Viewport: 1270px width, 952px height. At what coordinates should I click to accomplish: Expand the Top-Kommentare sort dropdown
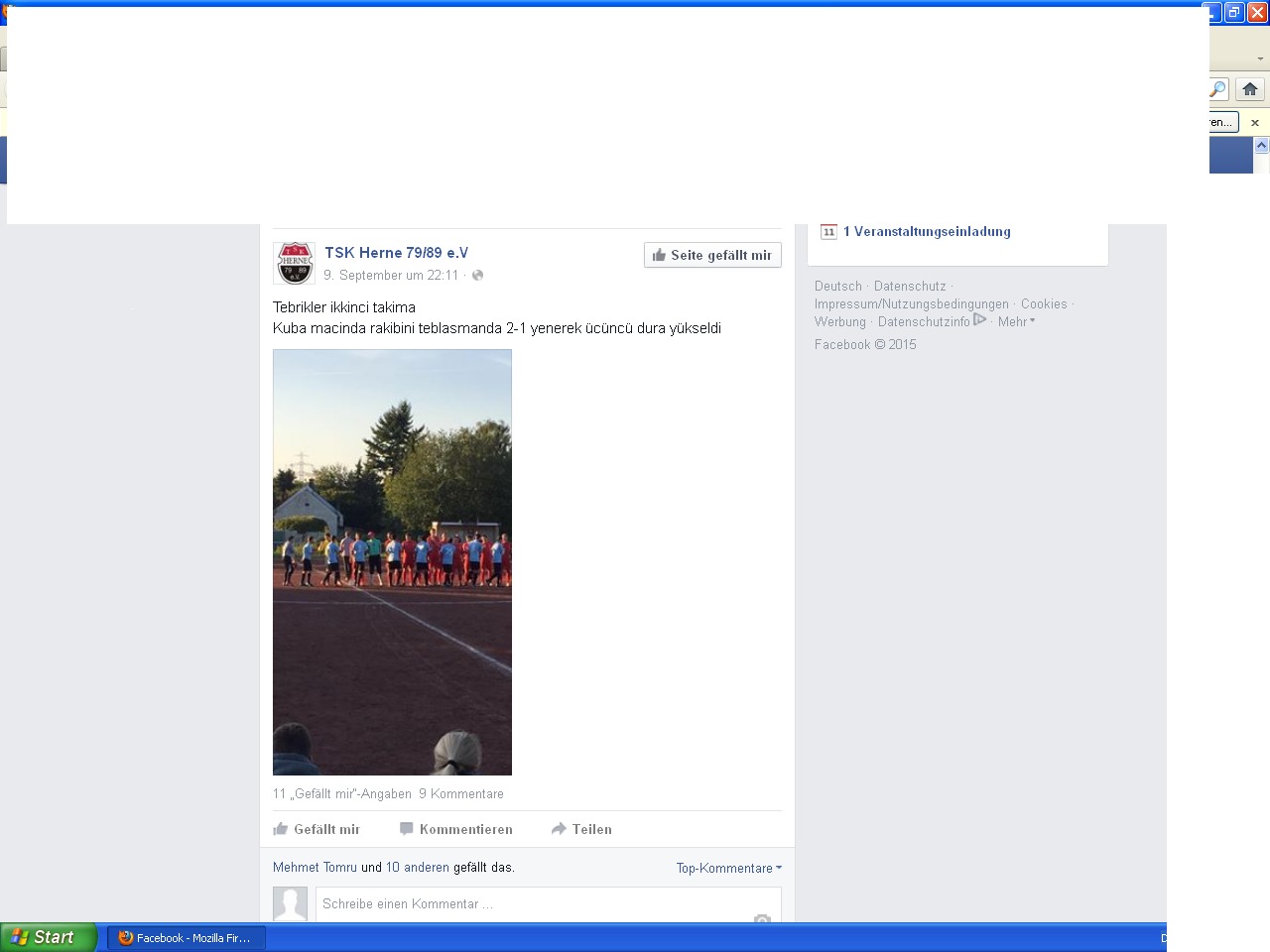pos(729,869)
